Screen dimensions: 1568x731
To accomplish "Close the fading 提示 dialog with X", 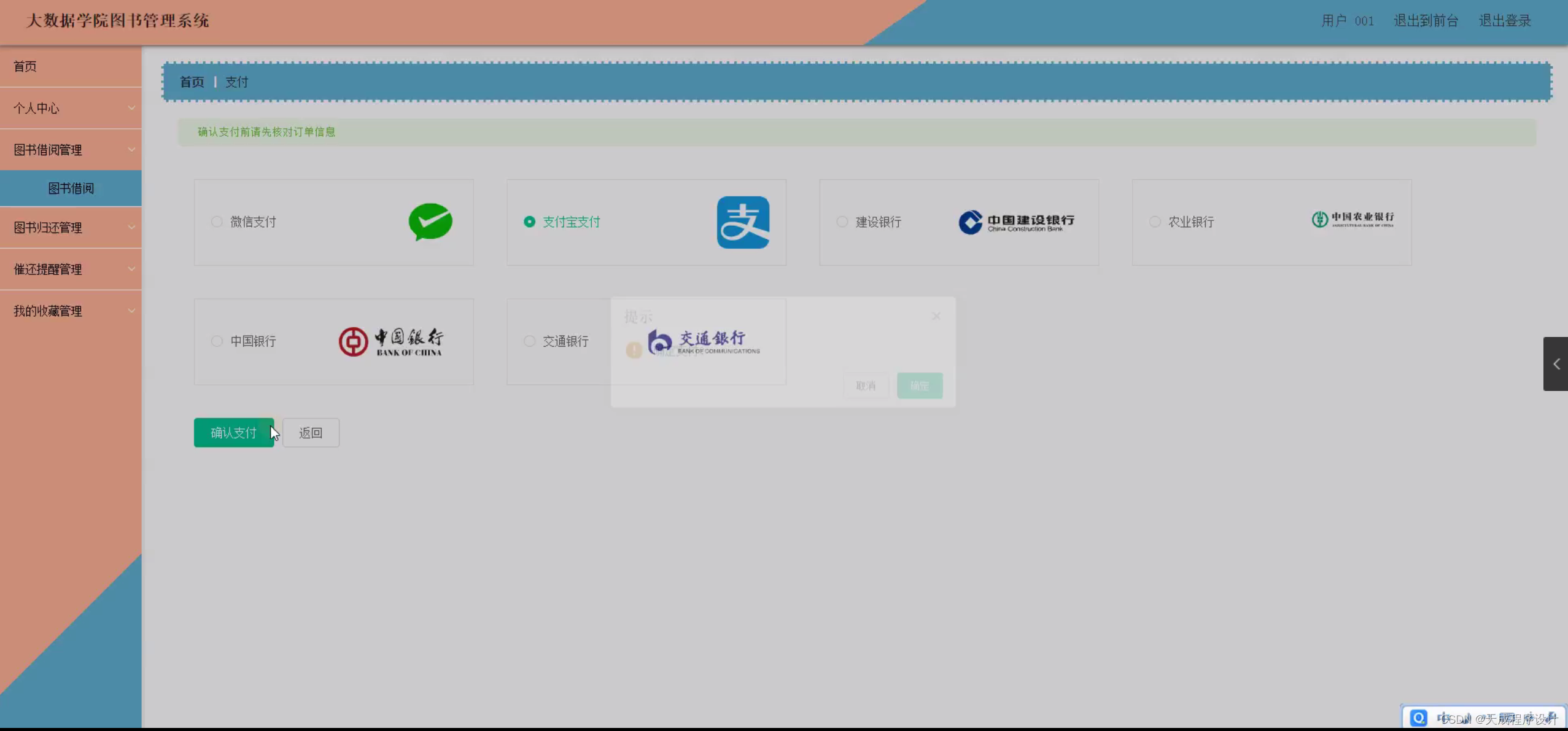I will tap(936, 316).
